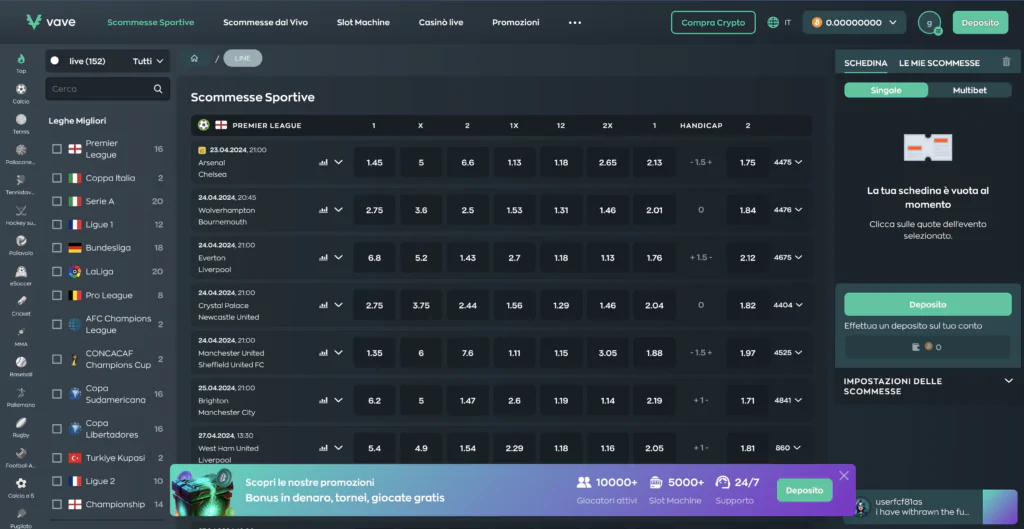Click the globe language icon
This screenshot has width=1024, height=529.
pos(773,22)
